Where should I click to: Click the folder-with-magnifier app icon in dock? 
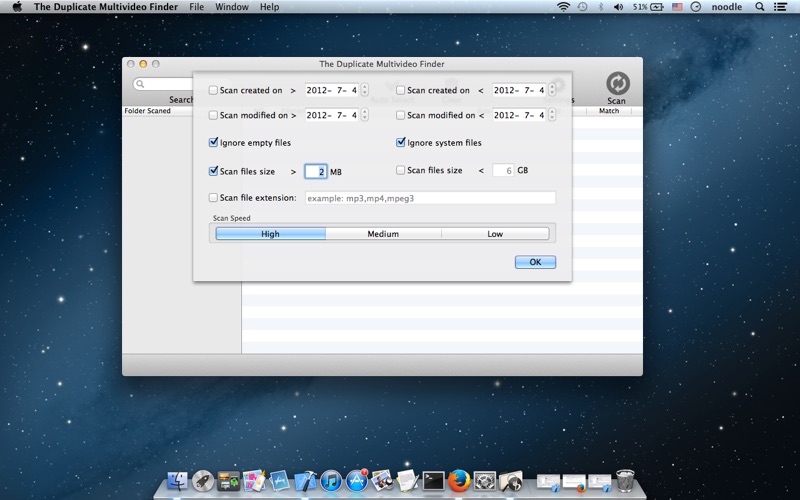coord(511,481)
